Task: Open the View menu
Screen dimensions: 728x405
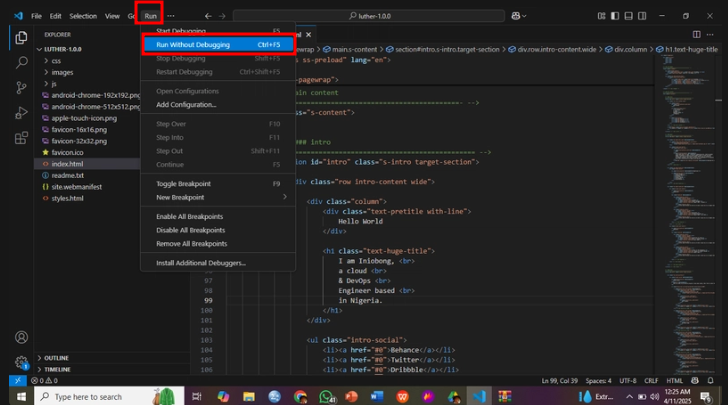Action: point(112,16)
